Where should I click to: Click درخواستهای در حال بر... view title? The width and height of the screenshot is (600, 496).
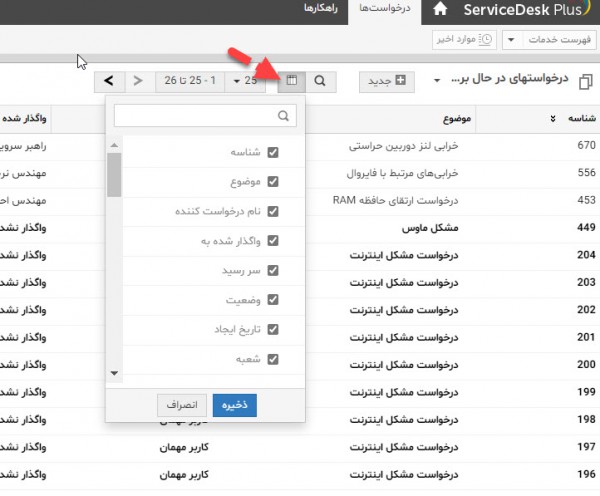[510, 79]
